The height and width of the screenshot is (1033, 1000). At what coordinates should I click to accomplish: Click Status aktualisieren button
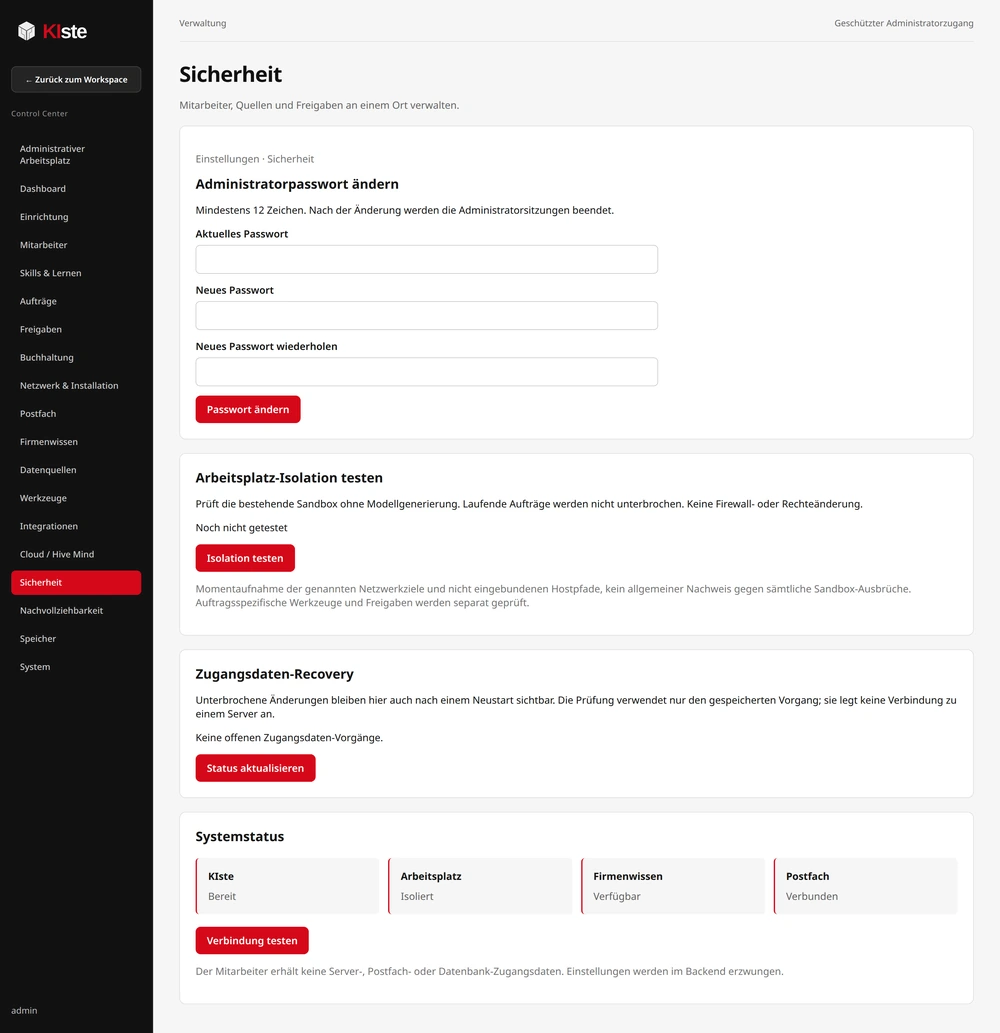point(256,768)
